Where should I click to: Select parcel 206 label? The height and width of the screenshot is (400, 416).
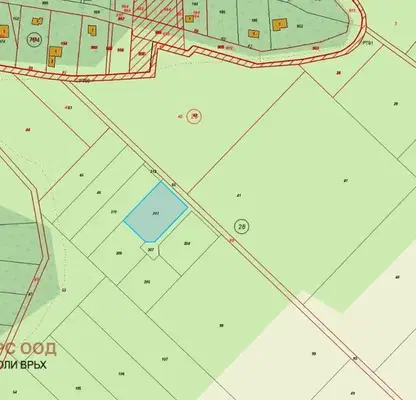point(119,253)
